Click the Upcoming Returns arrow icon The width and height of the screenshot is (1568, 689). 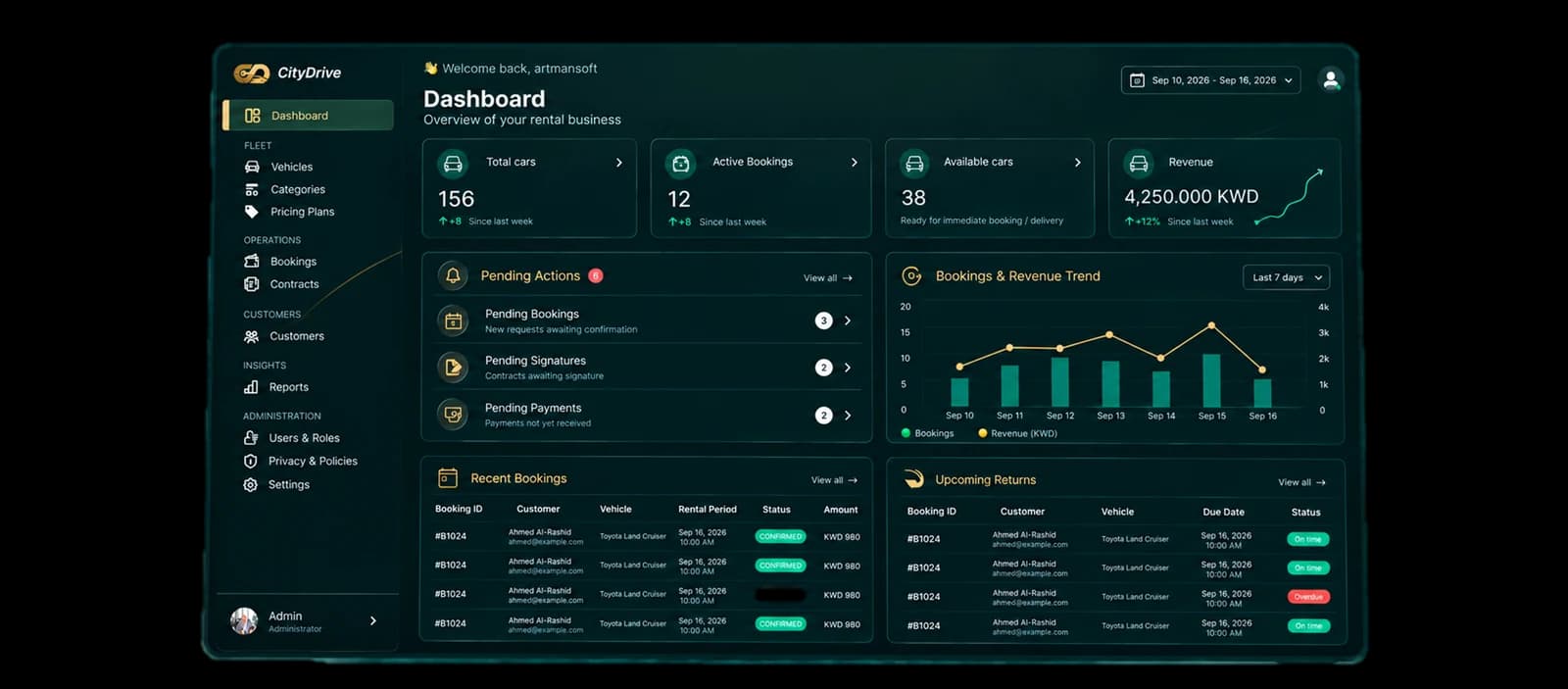[x=913, y=479]
